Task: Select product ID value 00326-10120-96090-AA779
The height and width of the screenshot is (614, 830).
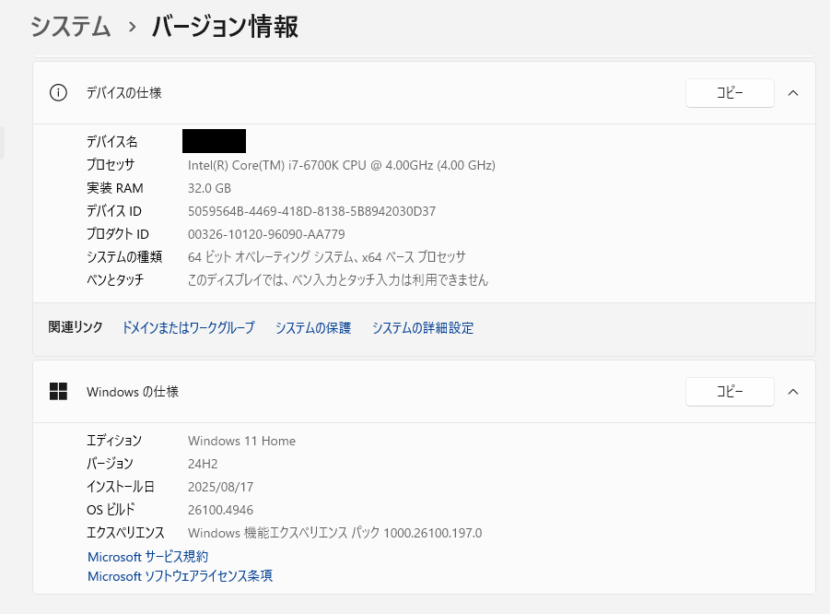Action: click(266, 234)
